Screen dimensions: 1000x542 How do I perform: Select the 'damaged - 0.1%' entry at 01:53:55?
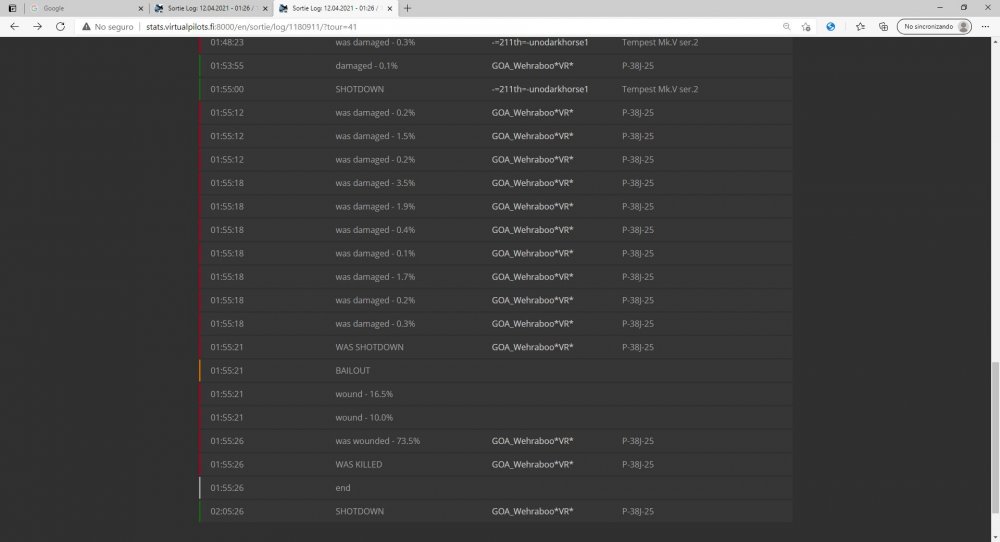pyautogui.click(x=366, y=66)
